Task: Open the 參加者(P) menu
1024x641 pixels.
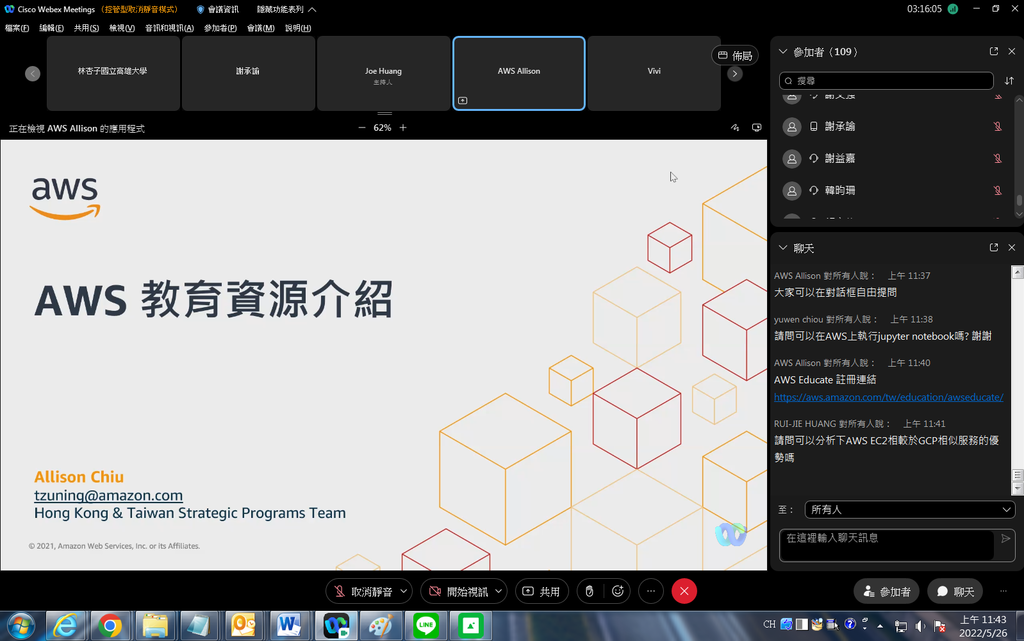Action: coord(220,28)
